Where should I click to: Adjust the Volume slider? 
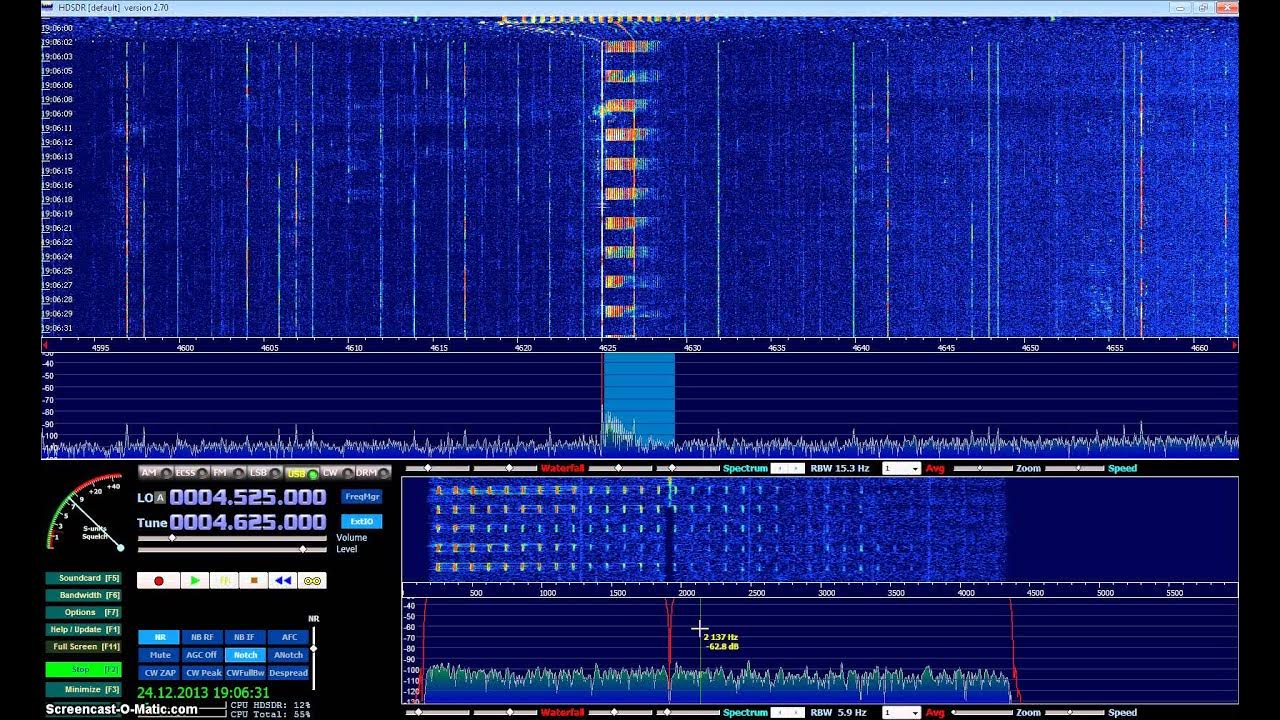click(x=232, y=538)
